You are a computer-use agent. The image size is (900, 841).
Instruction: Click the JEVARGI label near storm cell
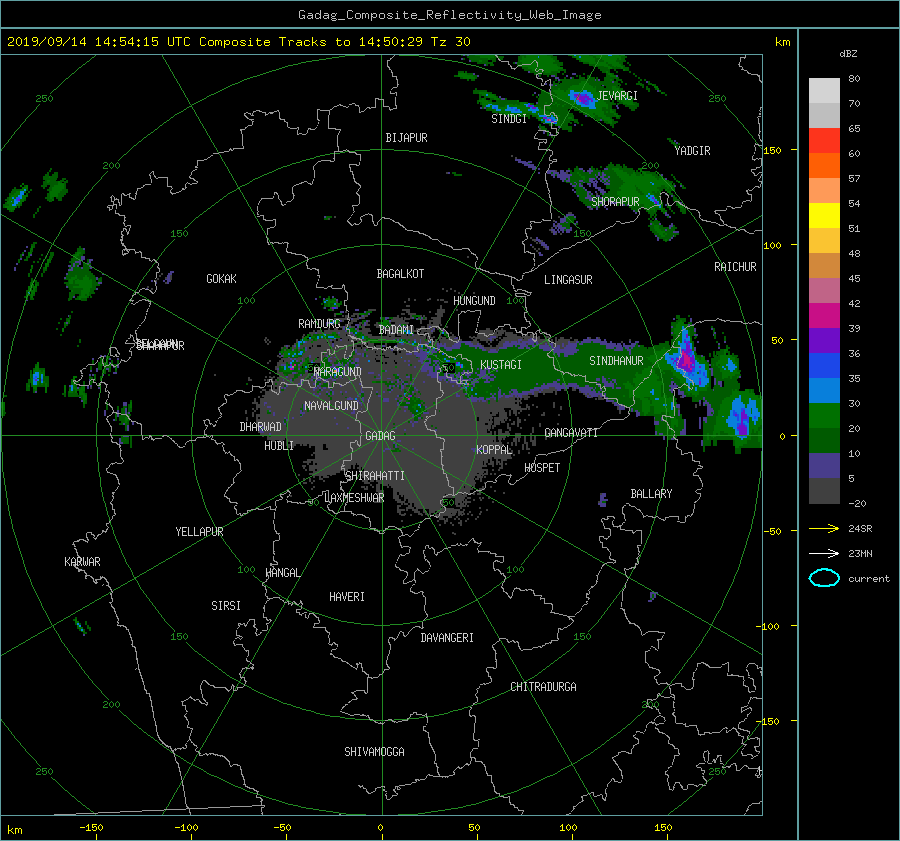(617, 96)
